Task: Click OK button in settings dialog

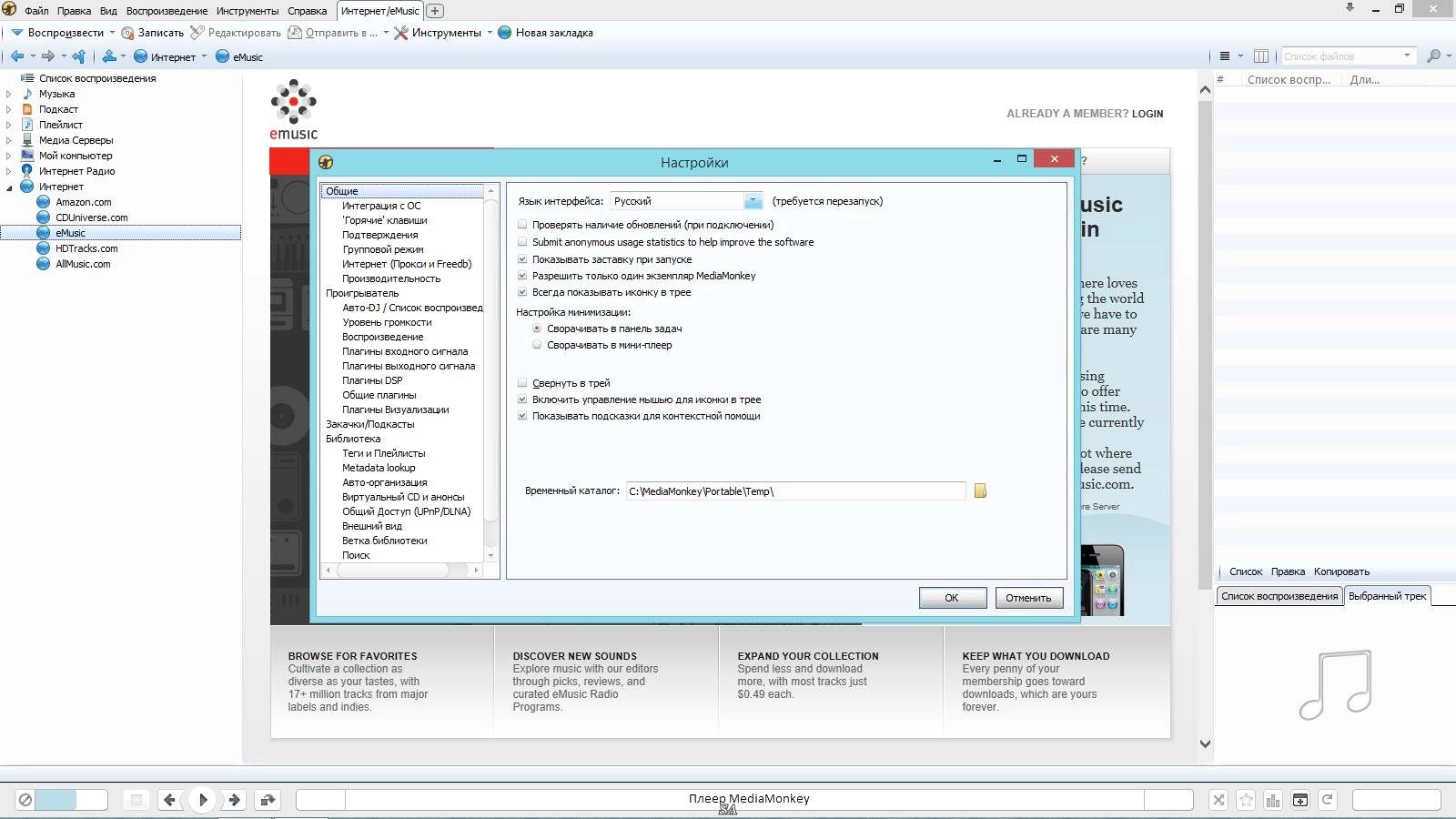Action: [952, 598]
